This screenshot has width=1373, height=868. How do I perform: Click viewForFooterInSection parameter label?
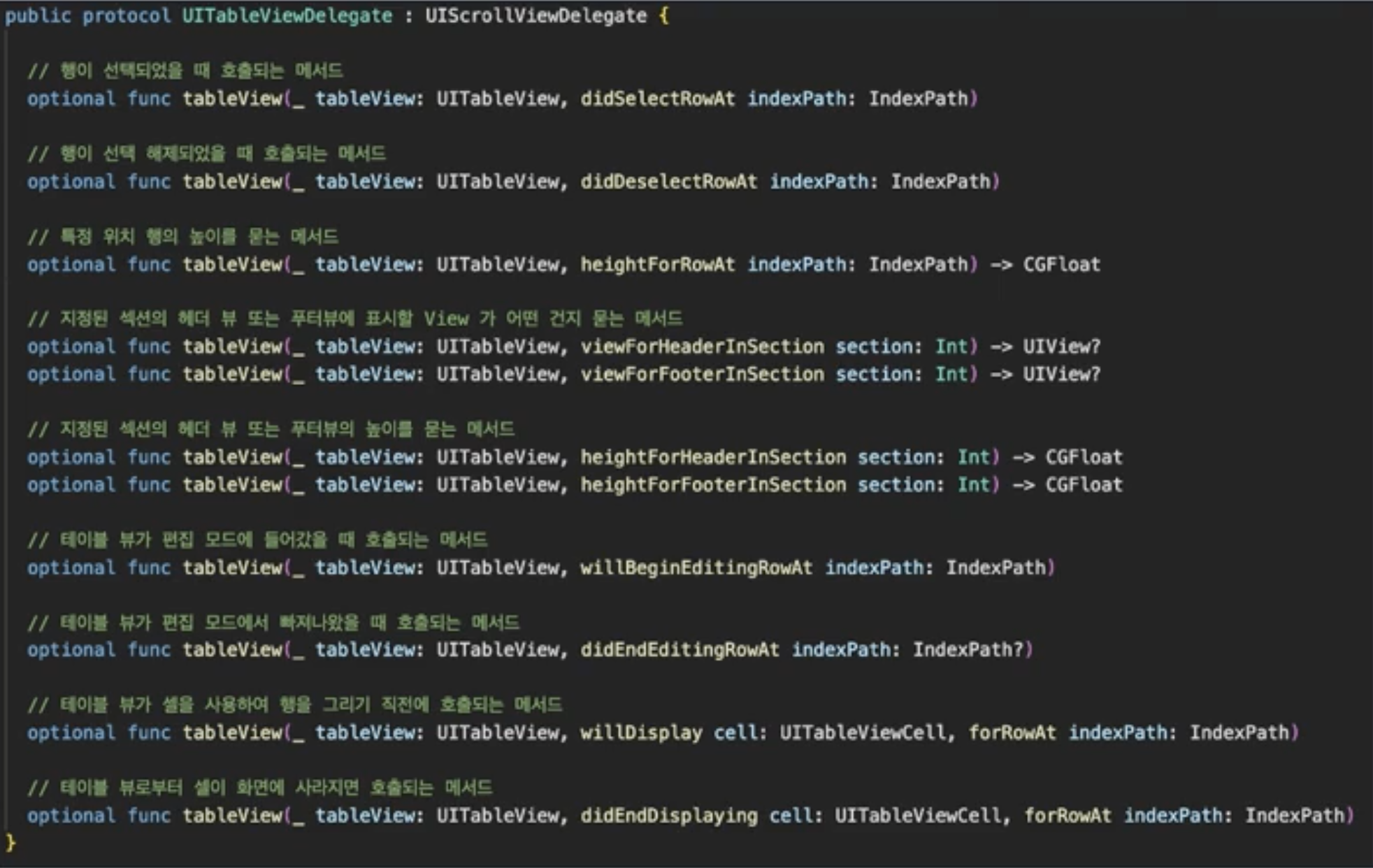(702, 375)
